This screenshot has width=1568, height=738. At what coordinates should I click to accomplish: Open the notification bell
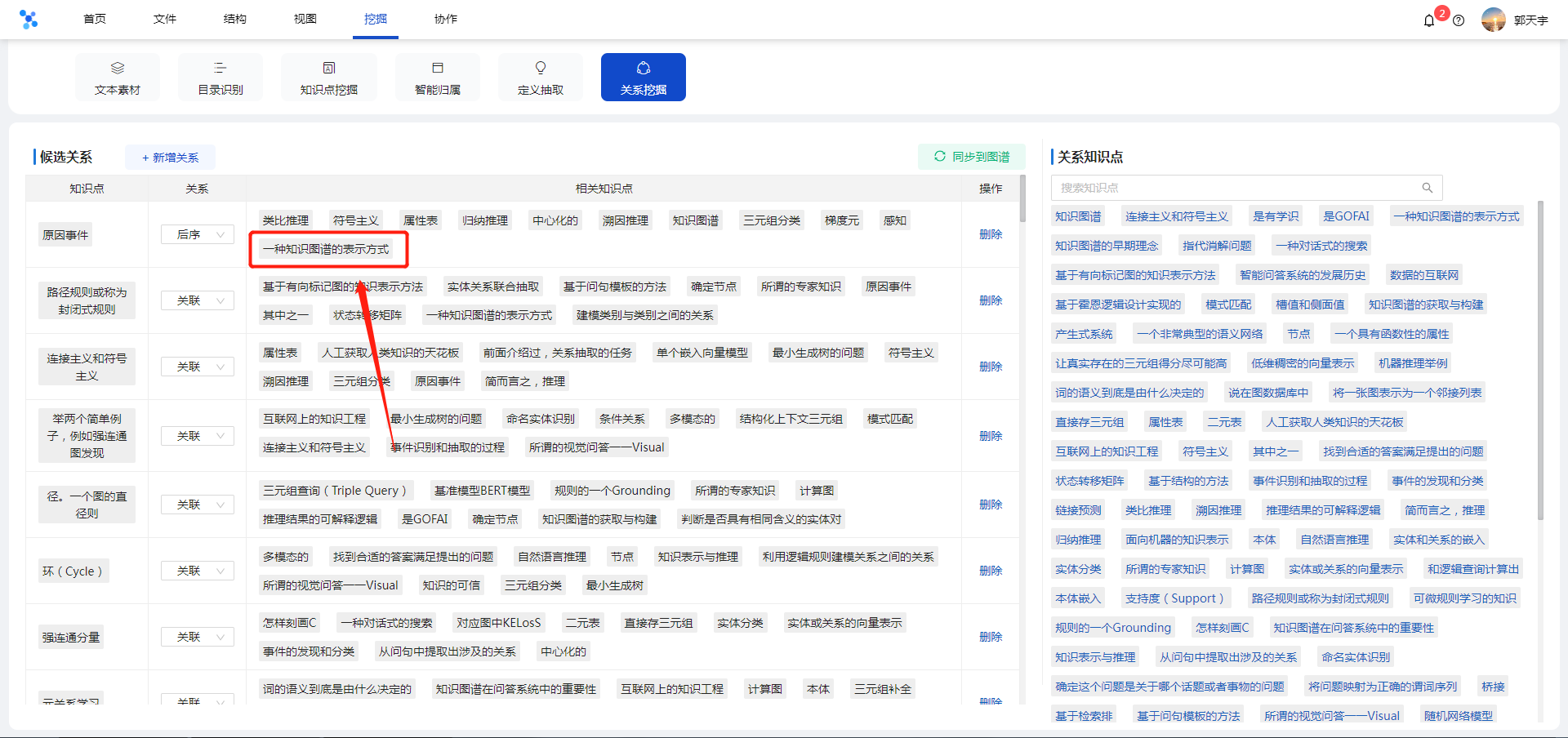click(1429, 20)
